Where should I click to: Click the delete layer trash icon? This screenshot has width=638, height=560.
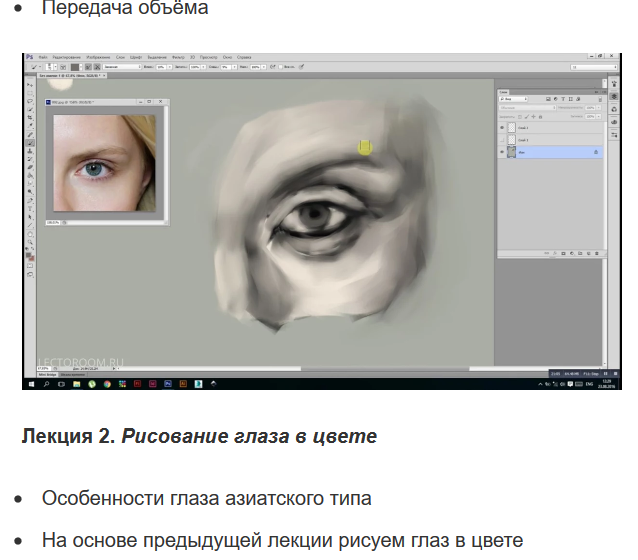597,254
